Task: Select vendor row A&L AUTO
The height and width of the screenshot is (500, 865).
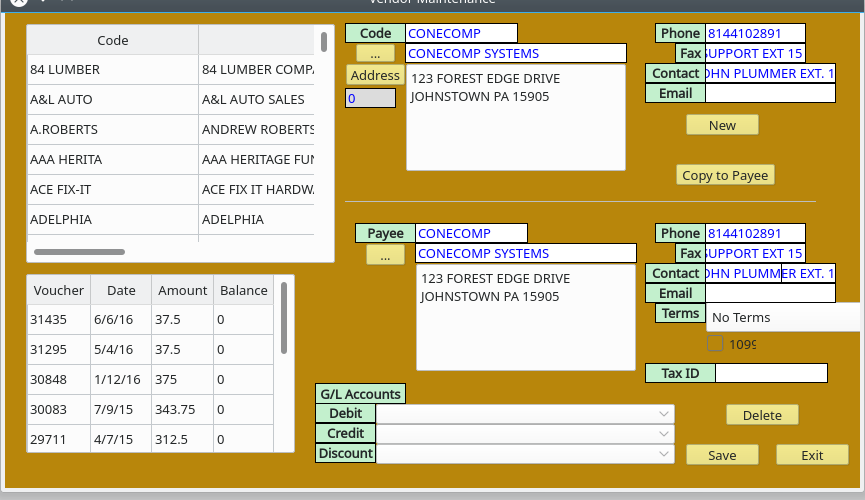Action: point(170,99)
